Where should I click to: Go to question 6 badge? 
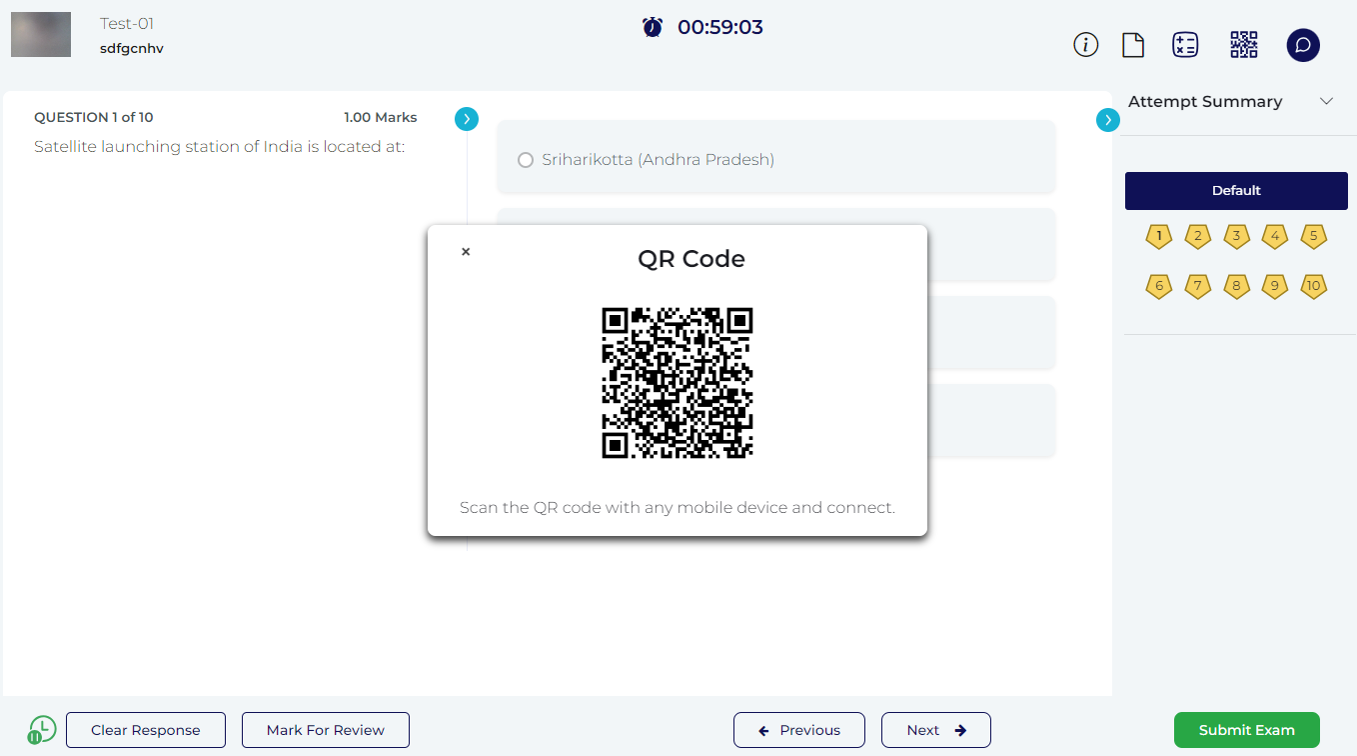(1159, 286)
